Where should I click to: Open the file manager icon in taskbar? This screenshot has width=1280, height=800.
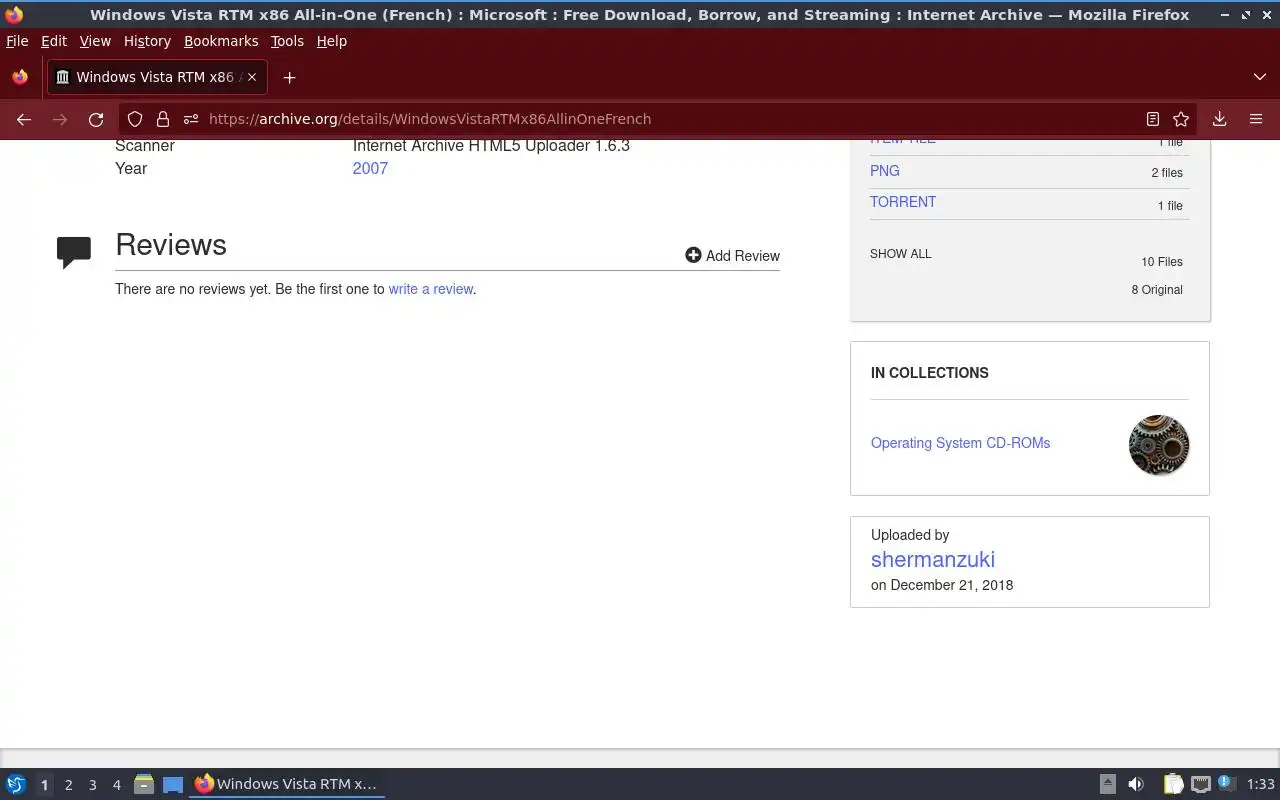pyautogui.click(x=144, y=784)
